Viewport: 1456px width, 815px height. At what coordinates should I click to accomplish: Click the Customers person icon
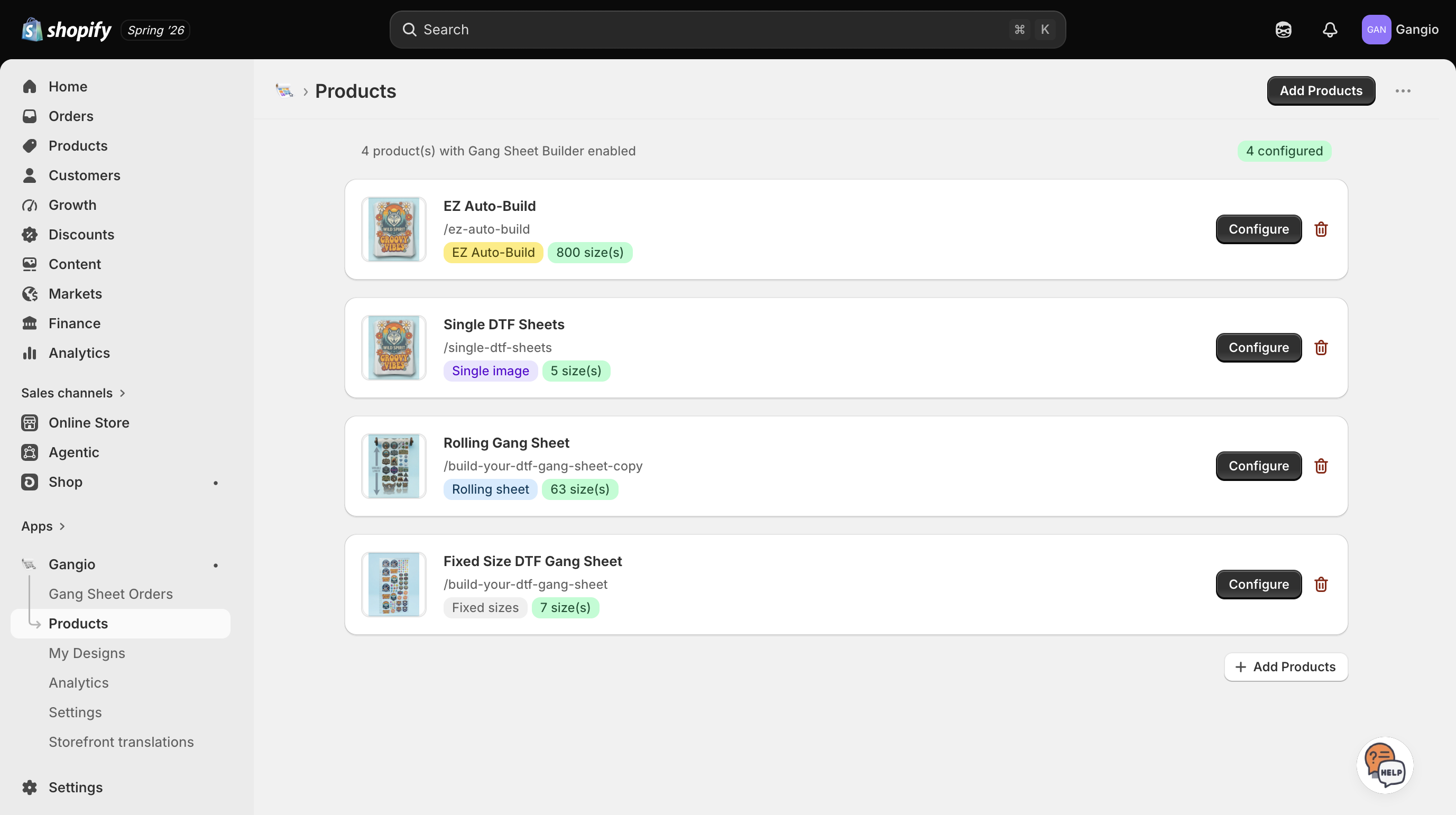(30, 175)
